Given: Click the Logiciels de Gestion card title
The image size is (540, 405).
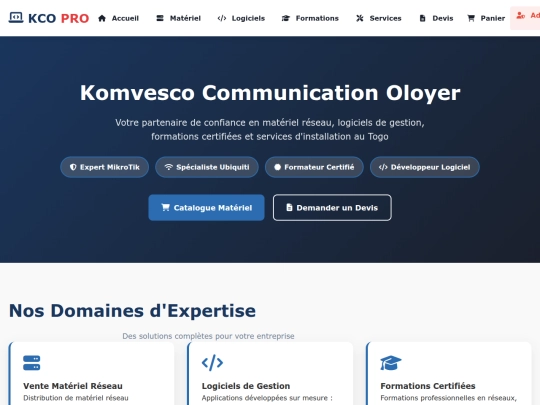Looking at the screenshot, I should click(246, 386).
